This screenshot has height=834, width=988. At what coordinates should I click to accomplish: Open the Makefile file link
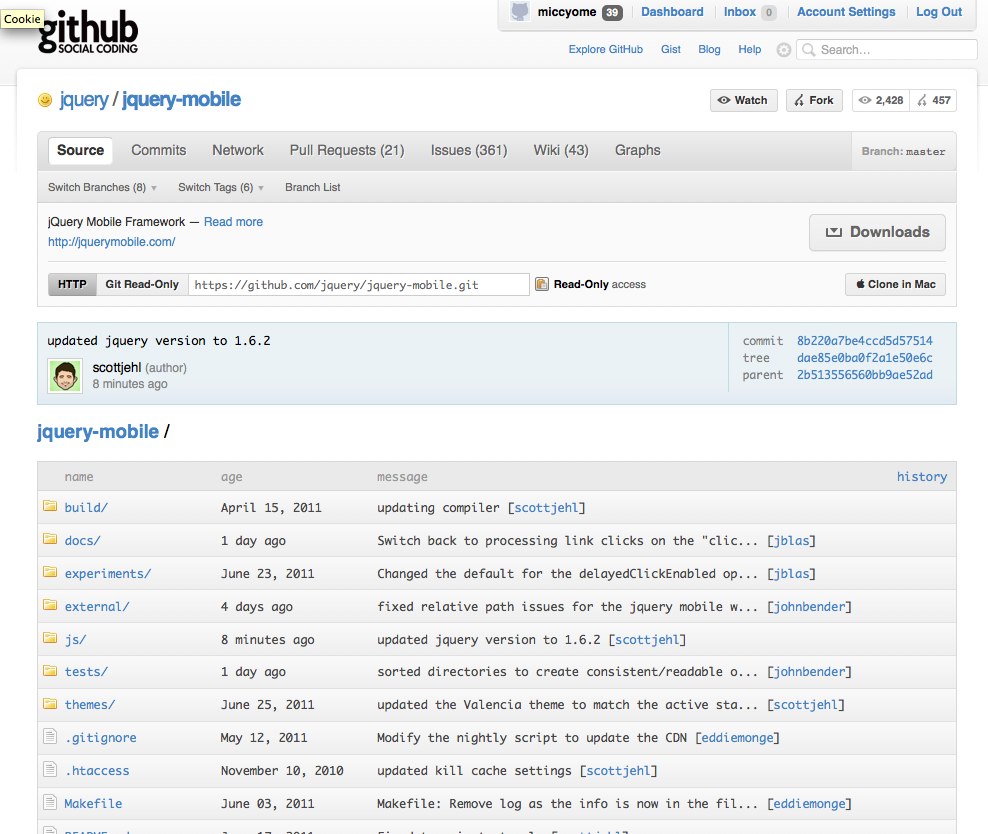tap(93, 804)
